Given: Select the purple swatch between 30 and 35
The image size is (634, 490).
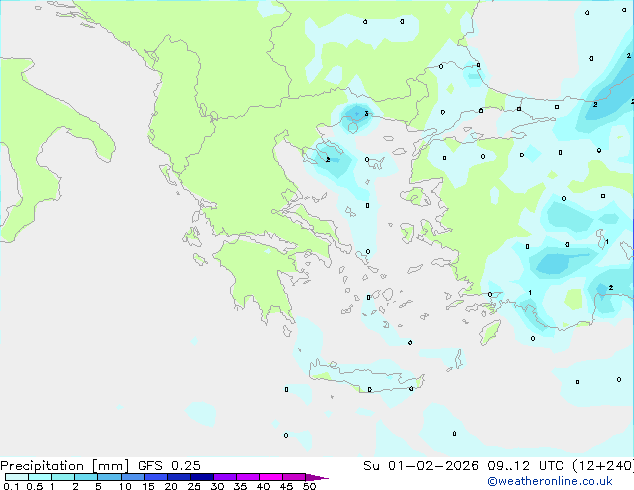Looking at the screenshot, I should point(225,477).
